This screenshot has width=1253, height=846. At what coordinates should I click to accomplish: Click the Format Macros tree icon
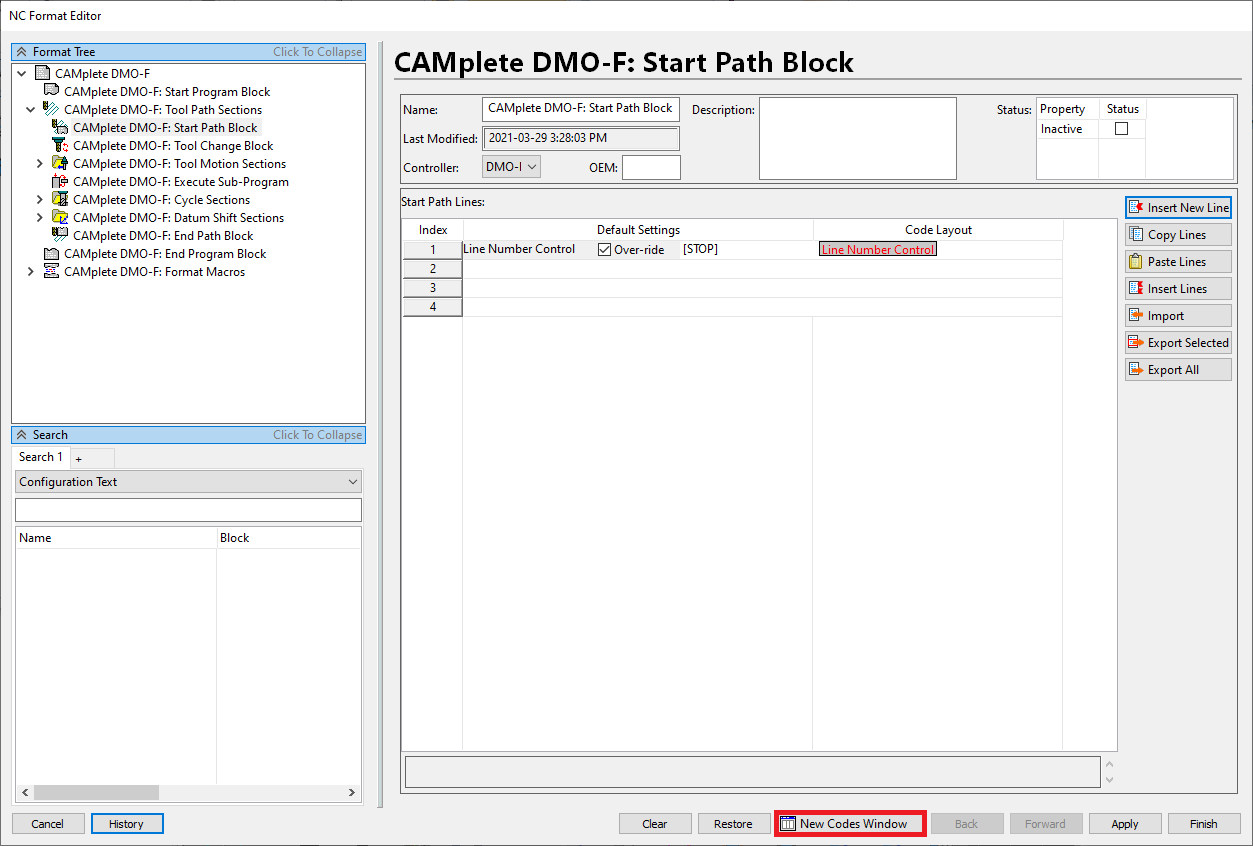pos(51,272)
